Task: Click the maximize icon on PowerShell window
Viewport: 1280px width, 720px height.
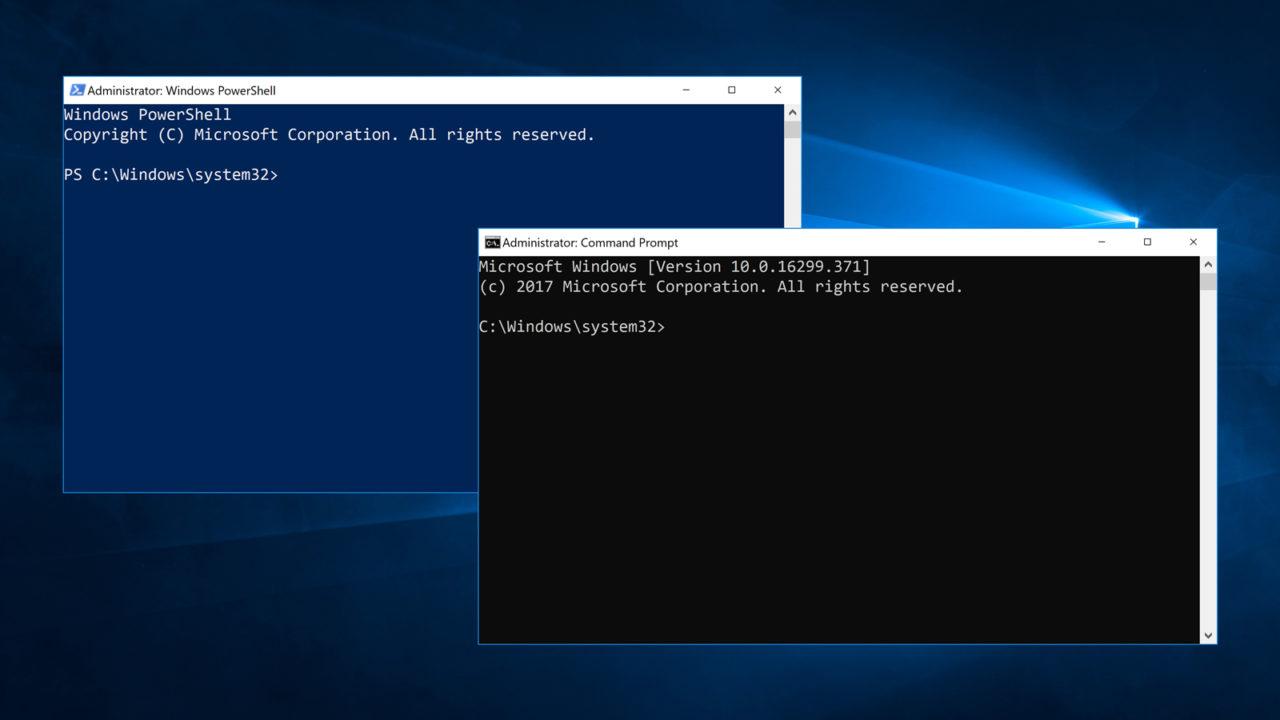Action: [x=731, y=90]
